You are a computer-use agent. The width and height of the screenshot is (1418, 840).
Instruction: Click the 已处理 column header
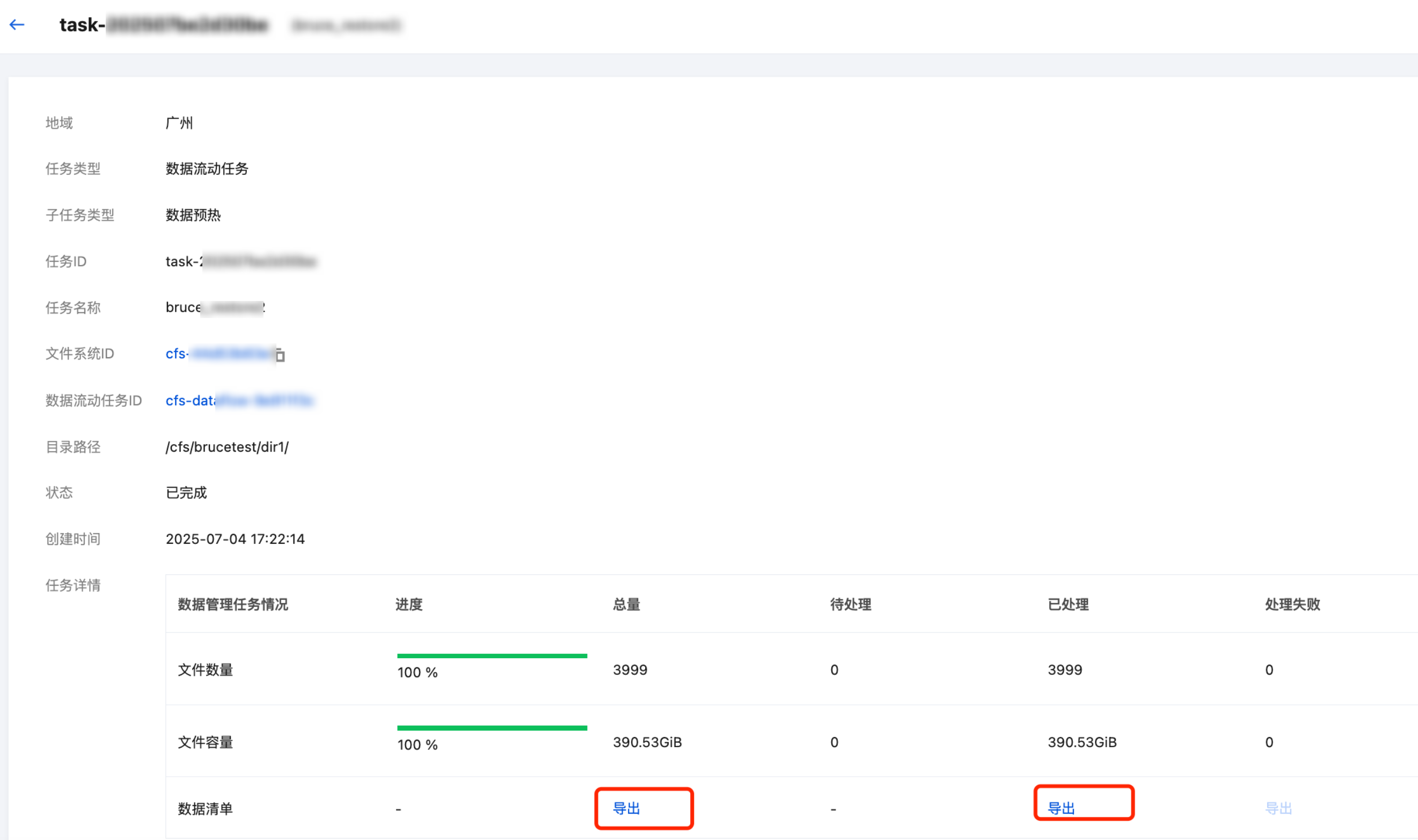pos(1068,605)
